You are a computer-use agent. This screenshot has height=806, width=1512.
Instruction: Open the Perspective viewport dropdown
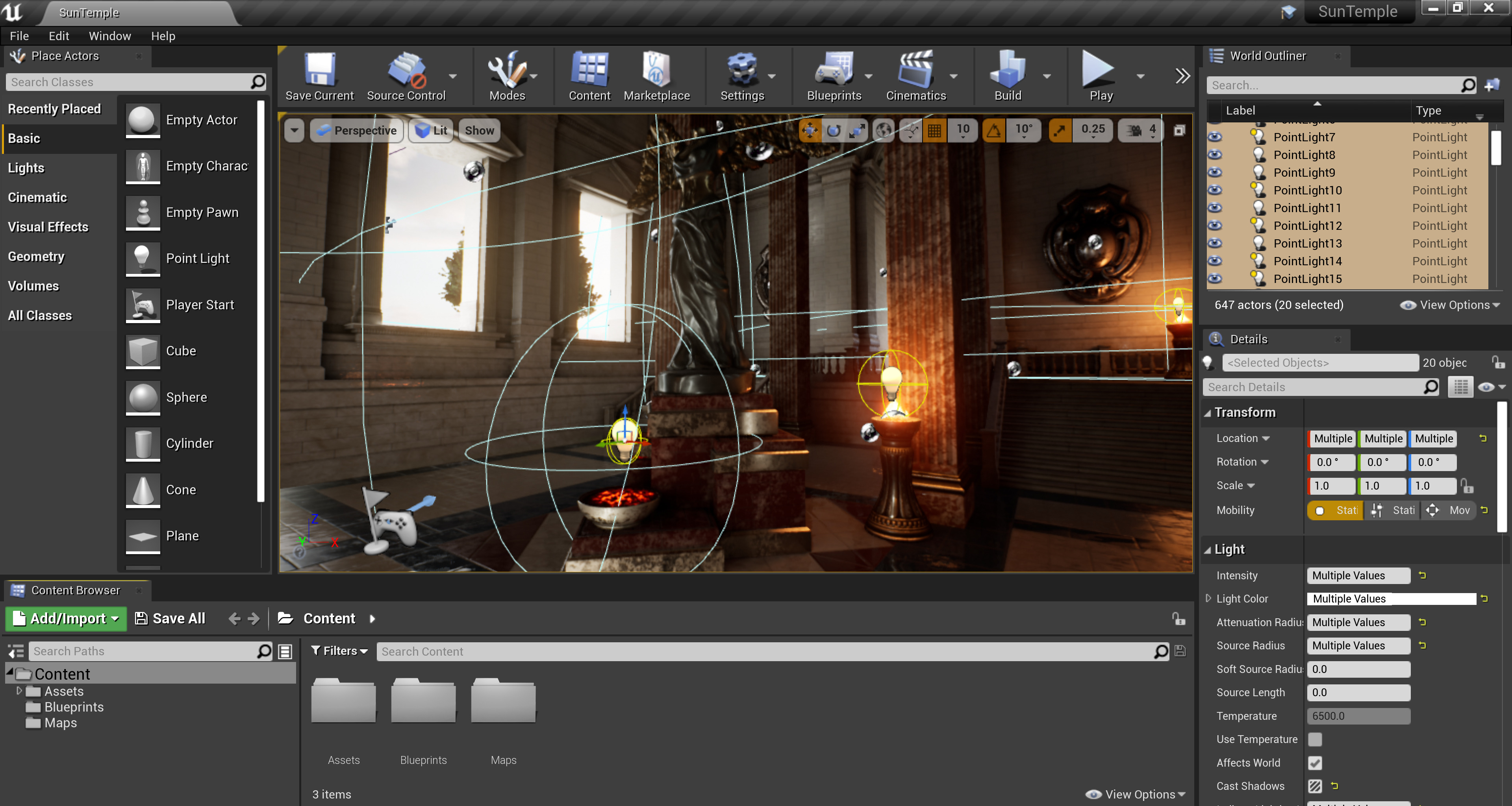pyautogui.click(x=356, y=130)
